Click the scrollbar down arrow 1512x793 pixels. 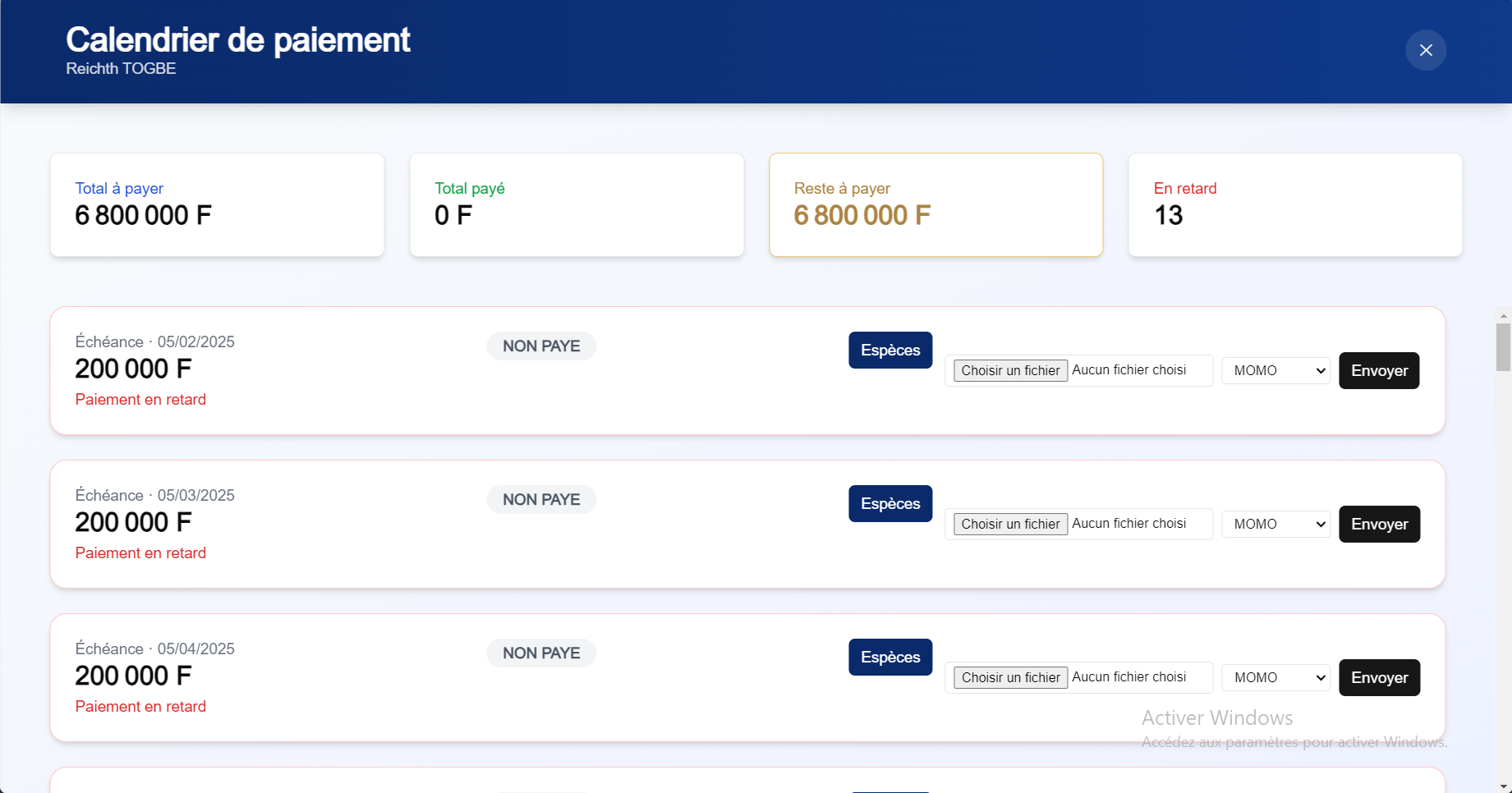pos(1503,786)
